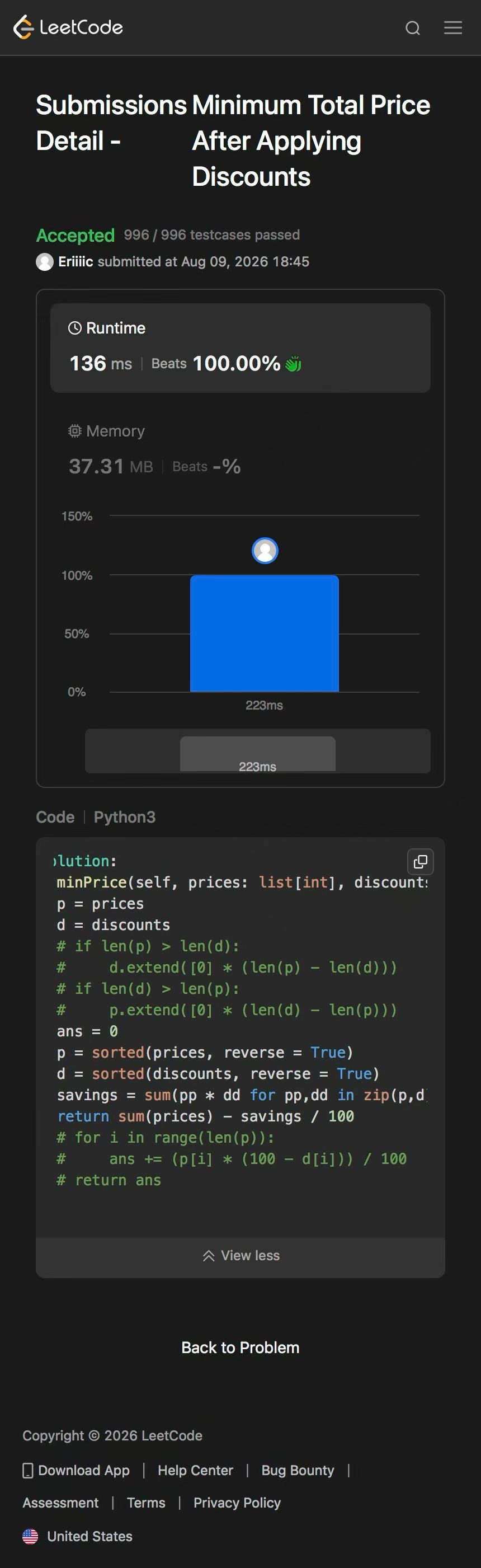Image resolution: width=481 pixels, height=1568 pixels.
Task: Open the Eriiiic profile link
Action: coord(76,262)
